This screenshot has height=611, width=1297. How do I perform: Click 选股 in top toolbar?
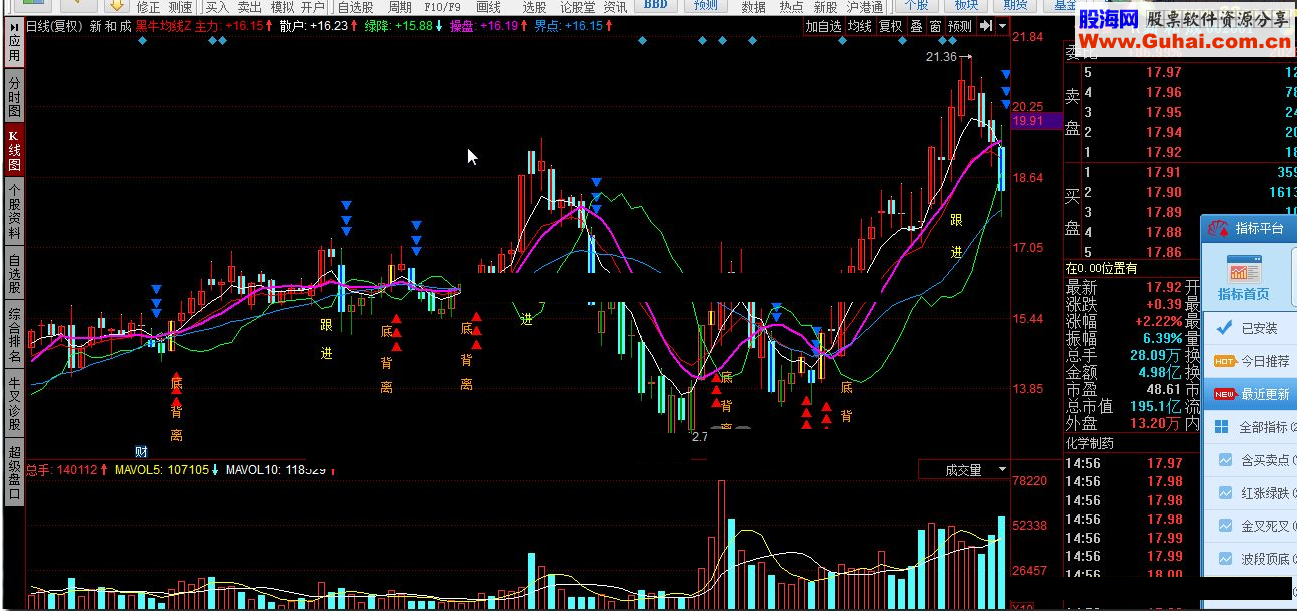point(535,7)
